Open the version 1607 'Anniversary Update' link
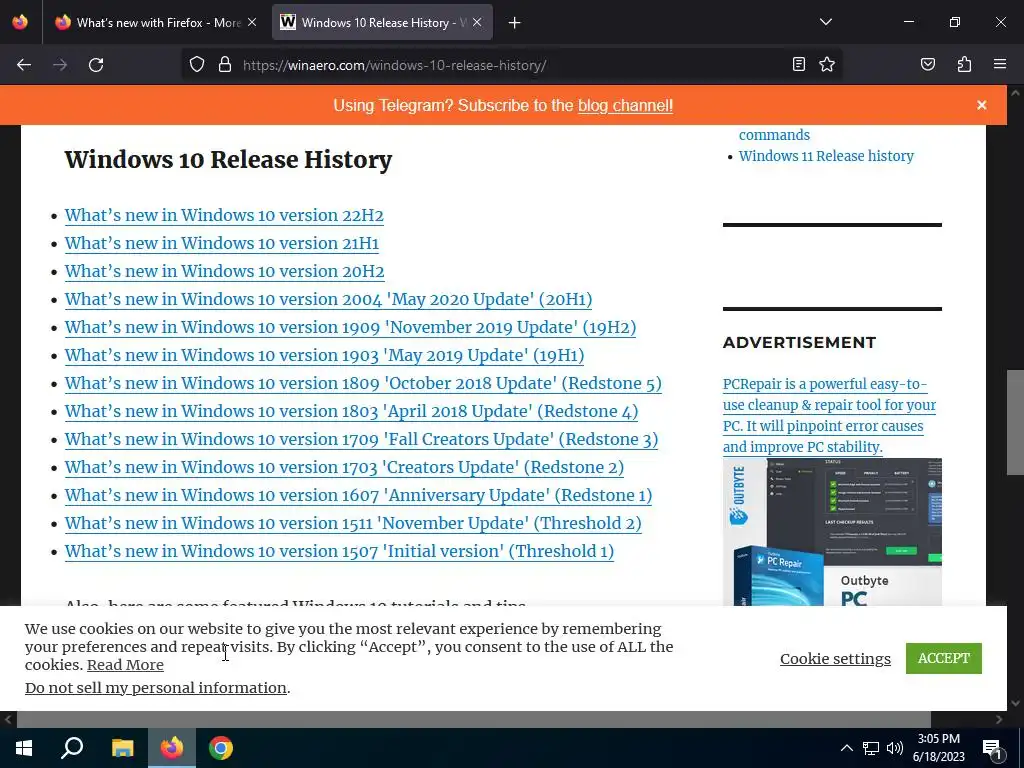The image size is (1024, 768). [x=359, y=496]
